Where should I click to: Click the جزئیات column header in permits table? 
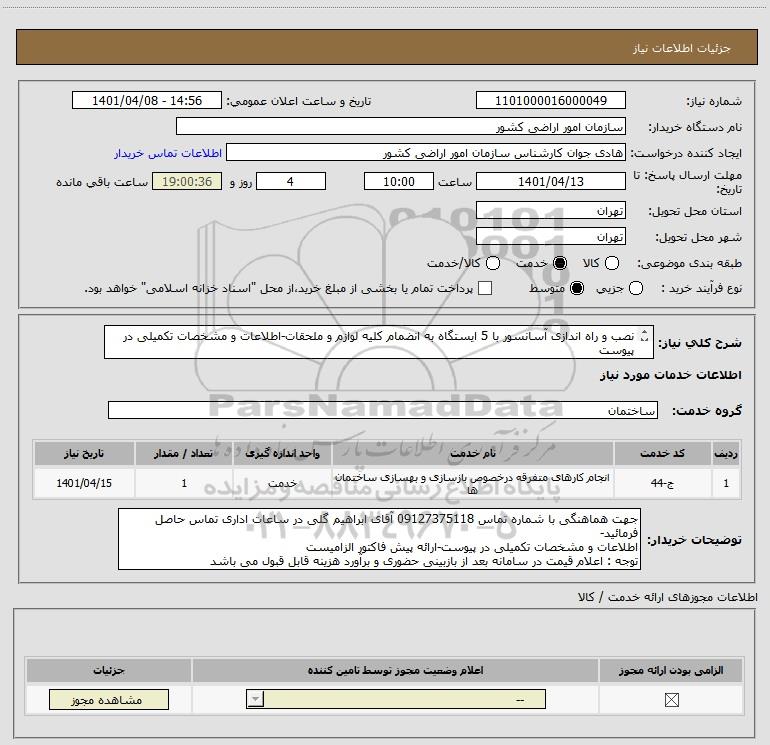coord(109,670)
